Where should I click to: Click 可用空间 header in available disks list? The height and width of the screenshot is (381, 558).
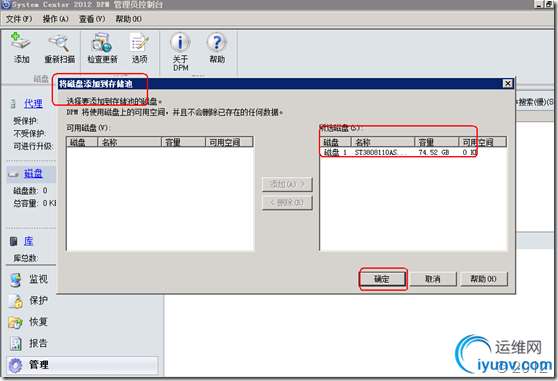(x=229, y=142)
